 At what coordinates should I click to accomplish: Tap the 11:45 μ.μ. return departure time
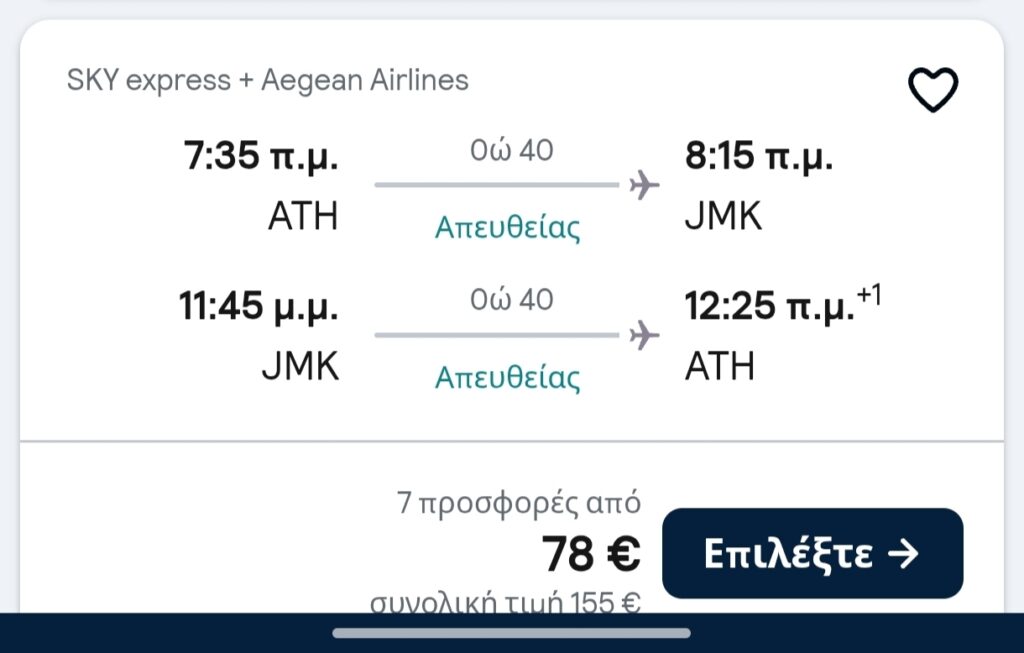[x=258, y=308]
